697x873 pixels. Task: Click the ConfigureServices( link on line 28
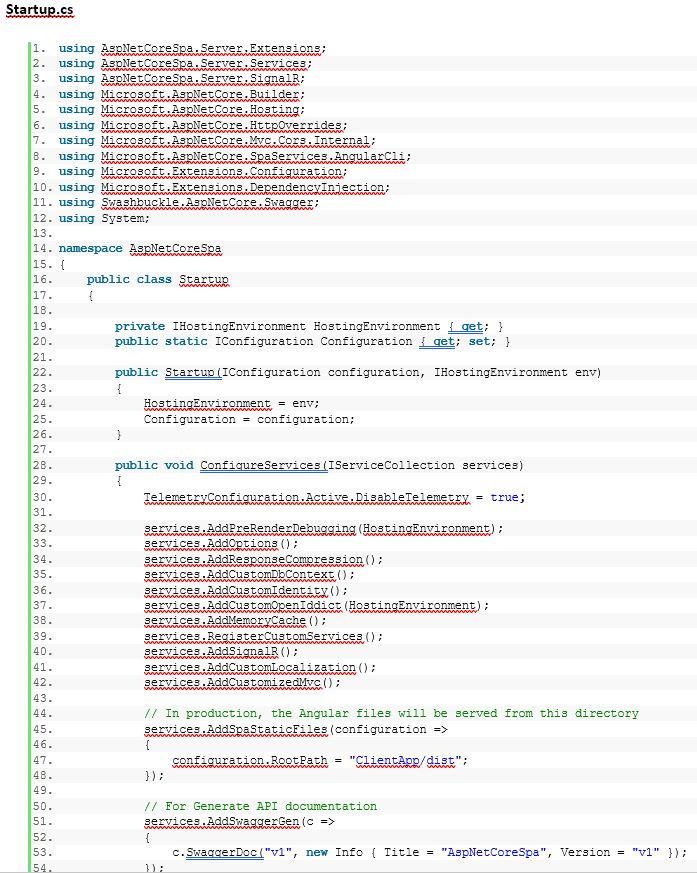click(x=264, y=465)
